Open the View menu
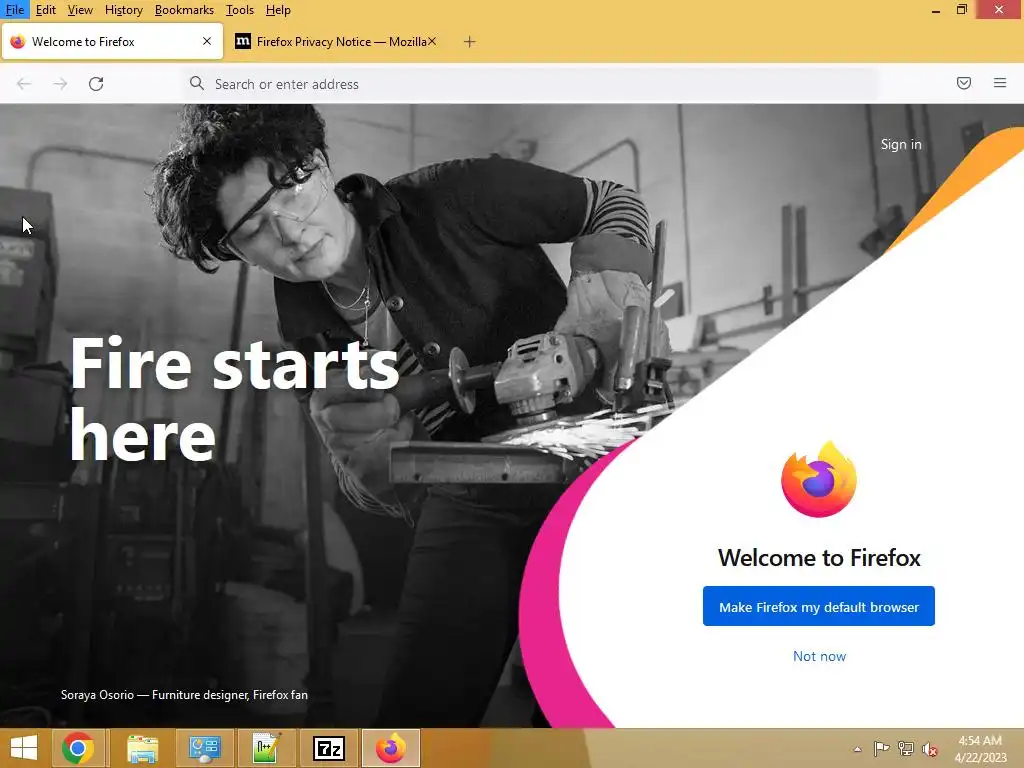1024x768 pixels. [80, 10]
